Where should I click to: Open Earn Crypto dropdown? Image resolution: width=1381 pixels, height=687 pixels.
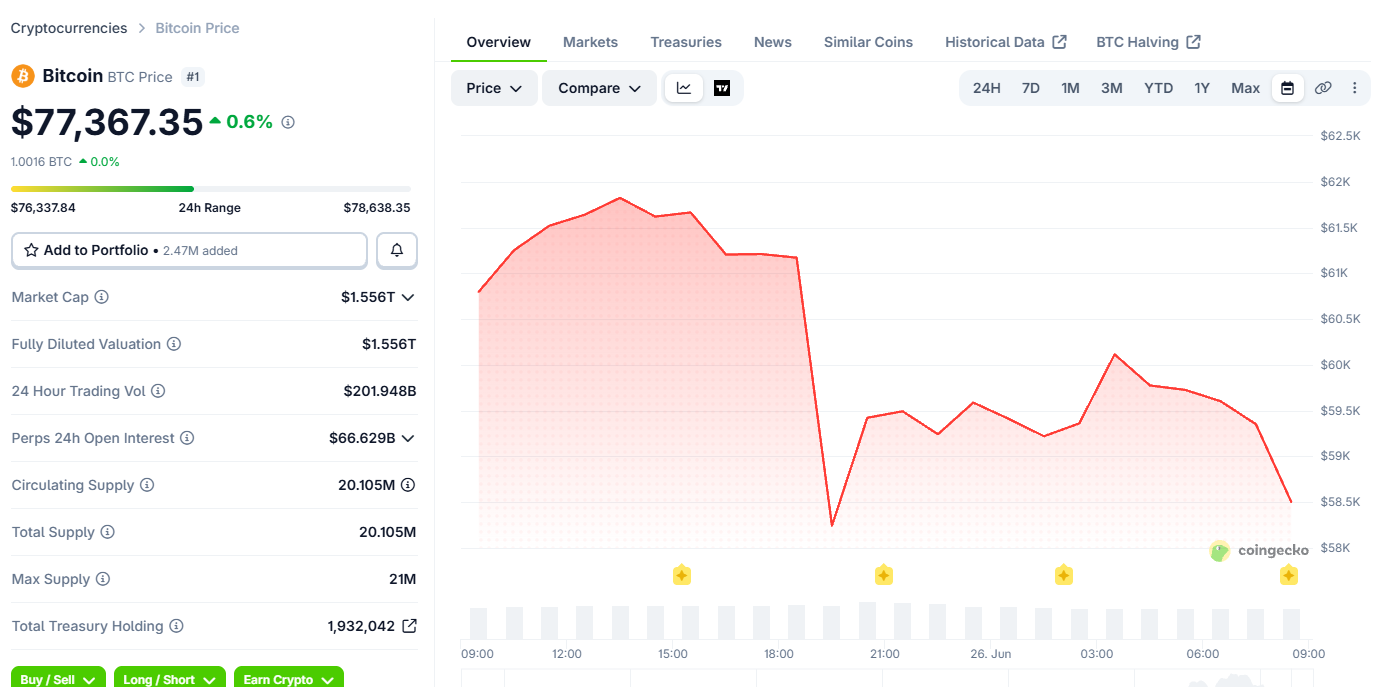(289, 677)
